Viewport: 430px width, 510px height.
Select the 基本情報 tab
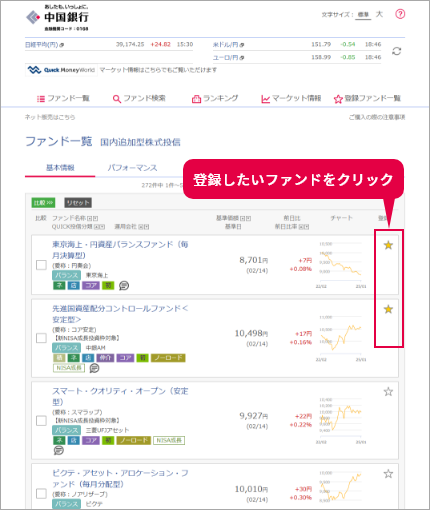point(60,168)
